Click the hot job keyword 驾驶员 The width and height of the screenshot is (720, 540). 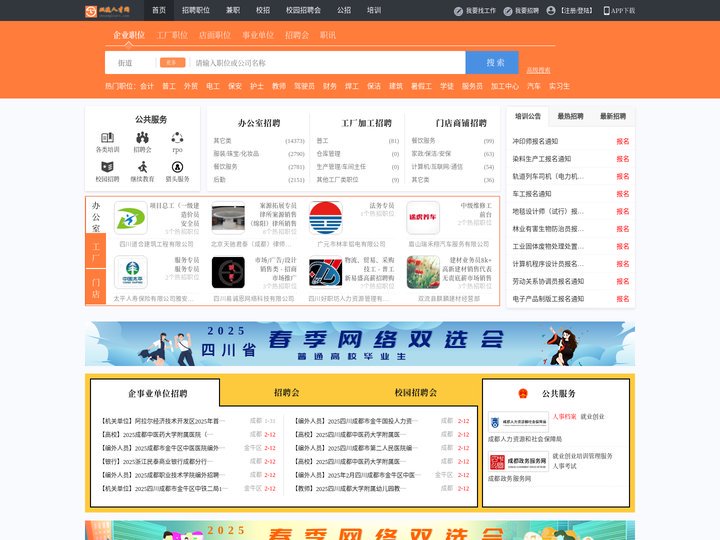pyautogui.click(x=304, y=86)
